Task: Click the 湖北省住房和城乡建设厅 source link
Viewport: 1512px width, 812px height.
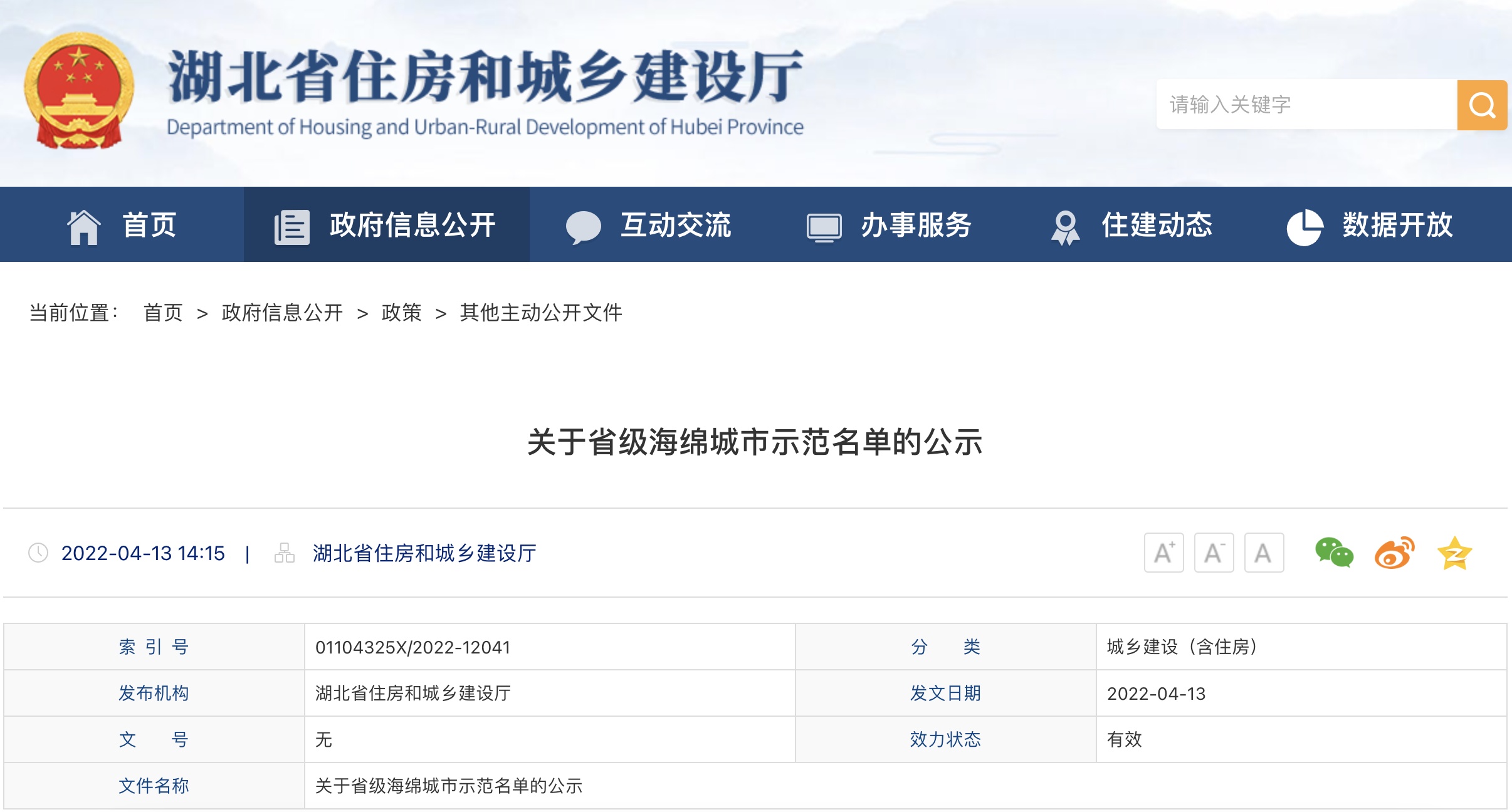Action: coord(424,553)
